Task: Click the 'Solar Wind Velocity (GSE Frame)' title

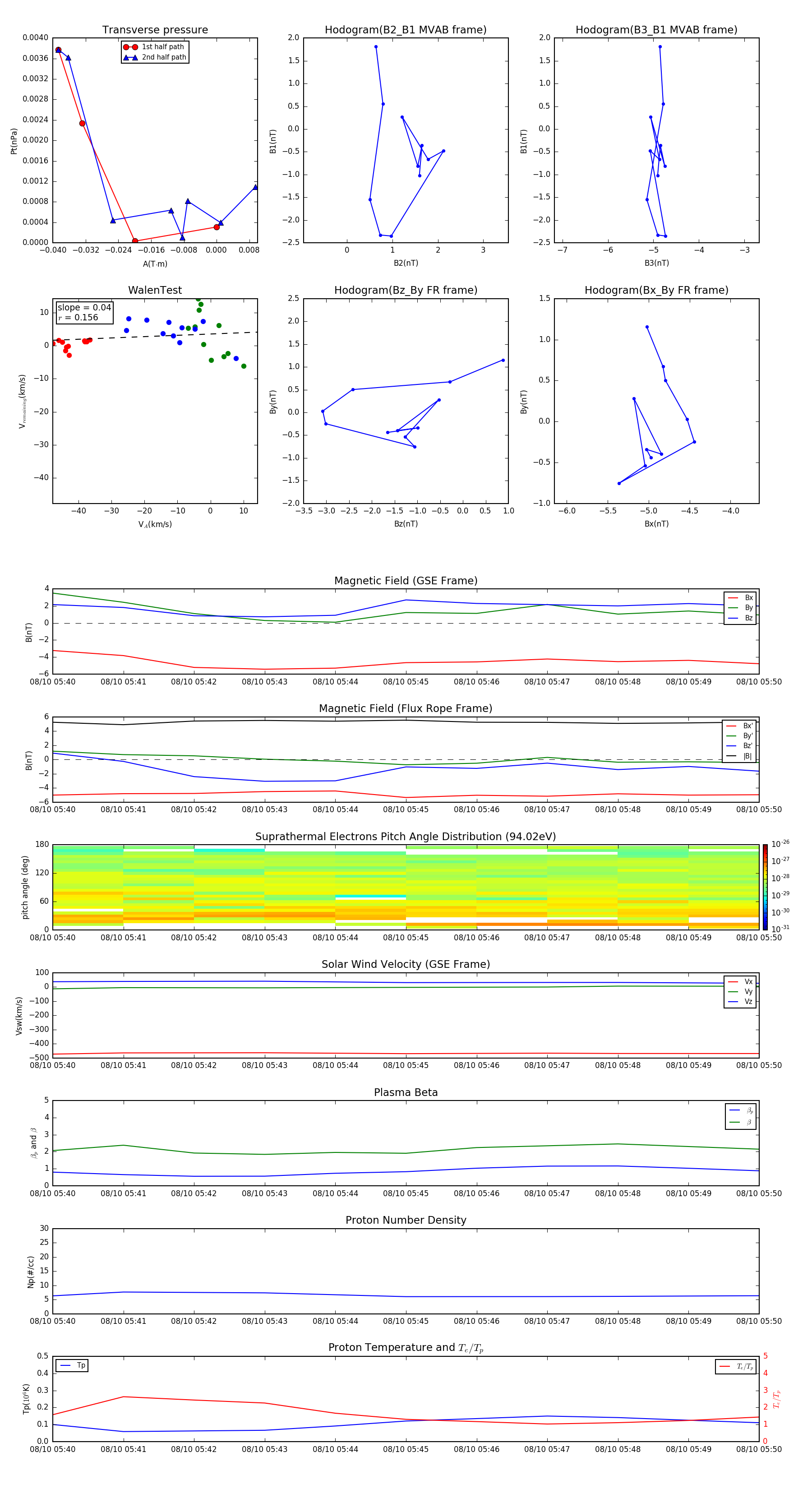Action: tap(406, 965)
